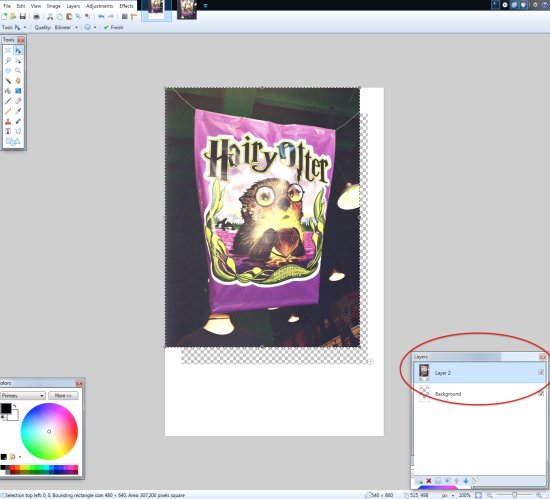This screenshot has height=499, width=550.
Task: Click the More >> button in Colors
Action: click(x=63, y=396)
